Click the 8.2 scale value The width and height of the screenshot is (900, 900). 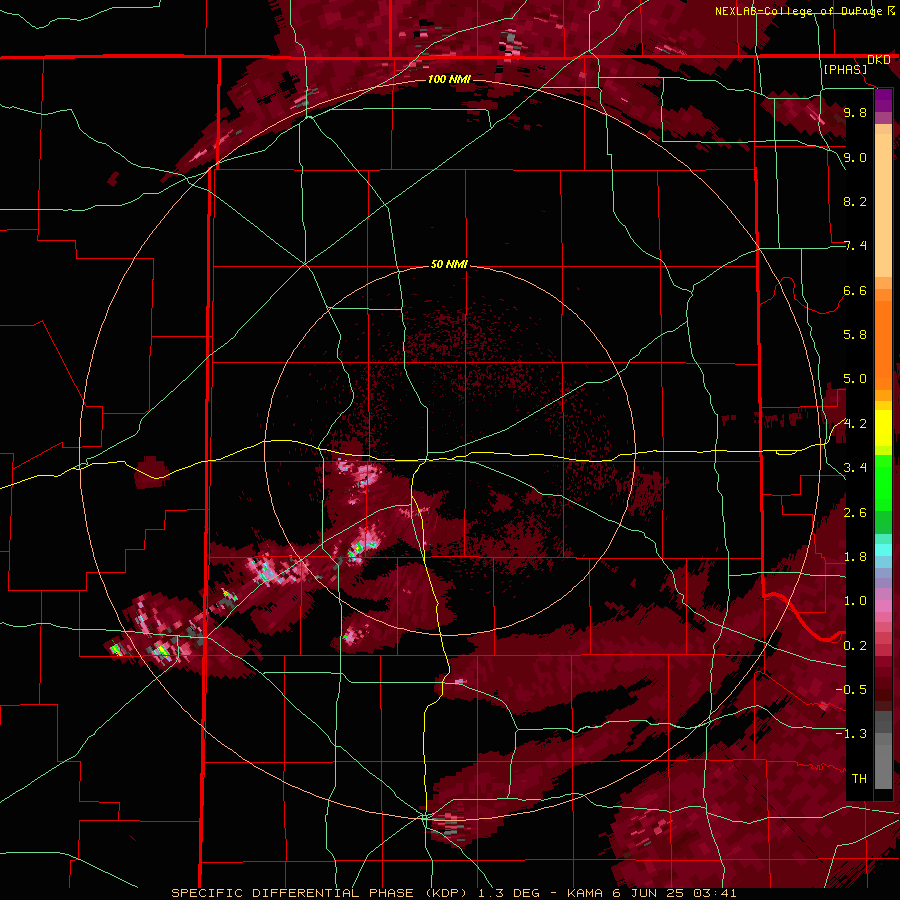click(x=855, y=201)
